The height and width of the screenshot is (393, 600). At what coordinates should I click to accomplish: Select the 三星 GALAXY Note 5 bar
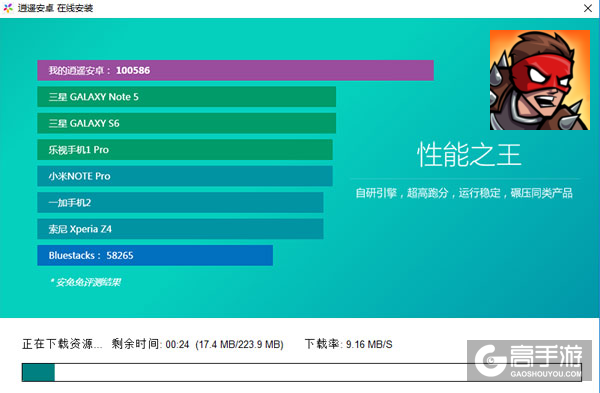(186, 97)
